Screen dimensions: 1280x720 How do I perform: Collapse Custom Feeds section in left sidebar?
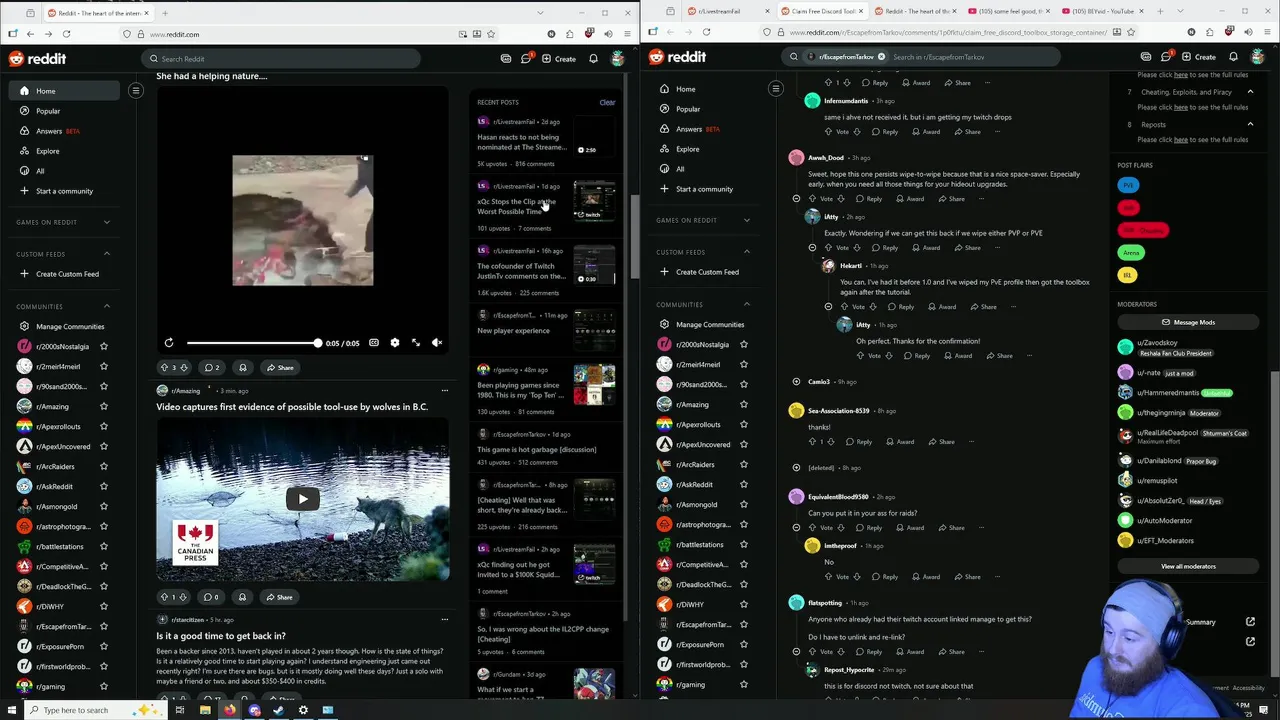point(107,254)
